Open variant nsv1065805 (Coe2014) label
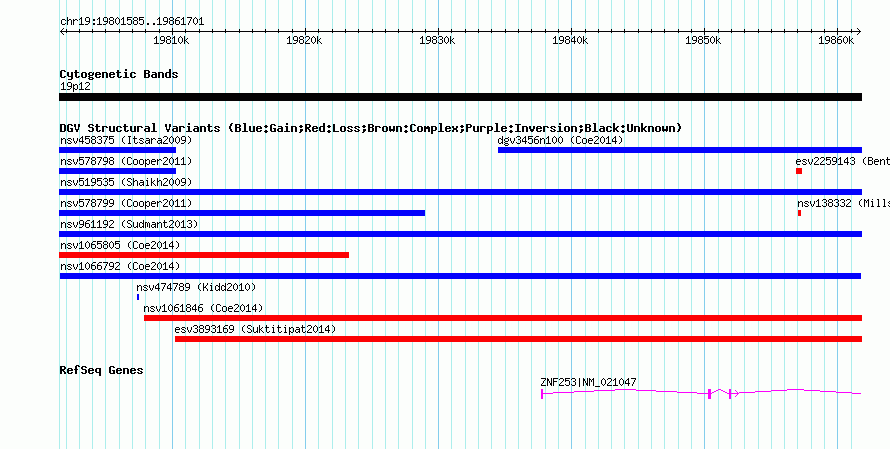The image size is (890, 449). pyautogui.click(x=120, y=245)
